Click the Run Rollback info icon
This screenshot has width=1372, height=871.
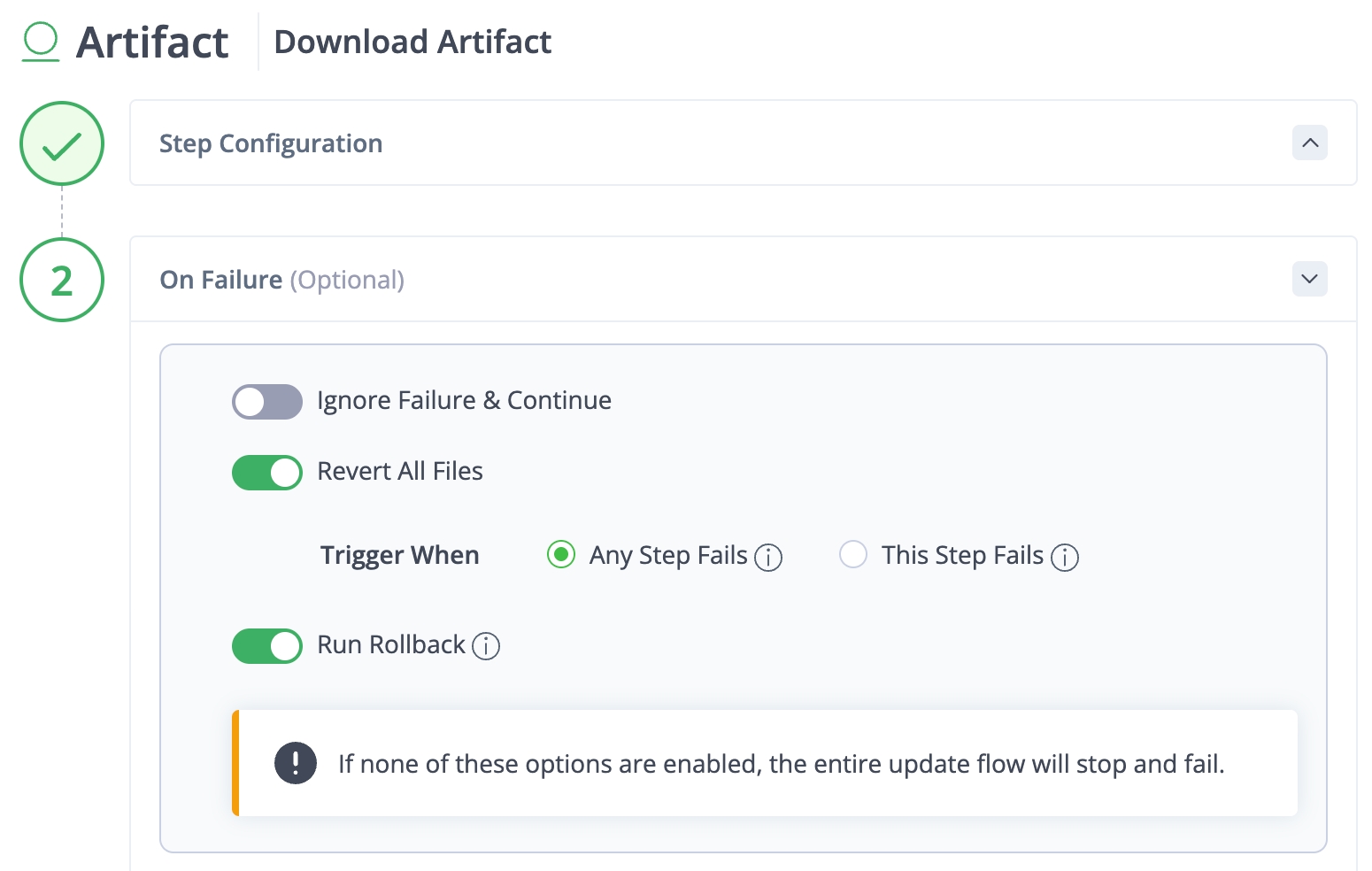[x=486, y=646]
